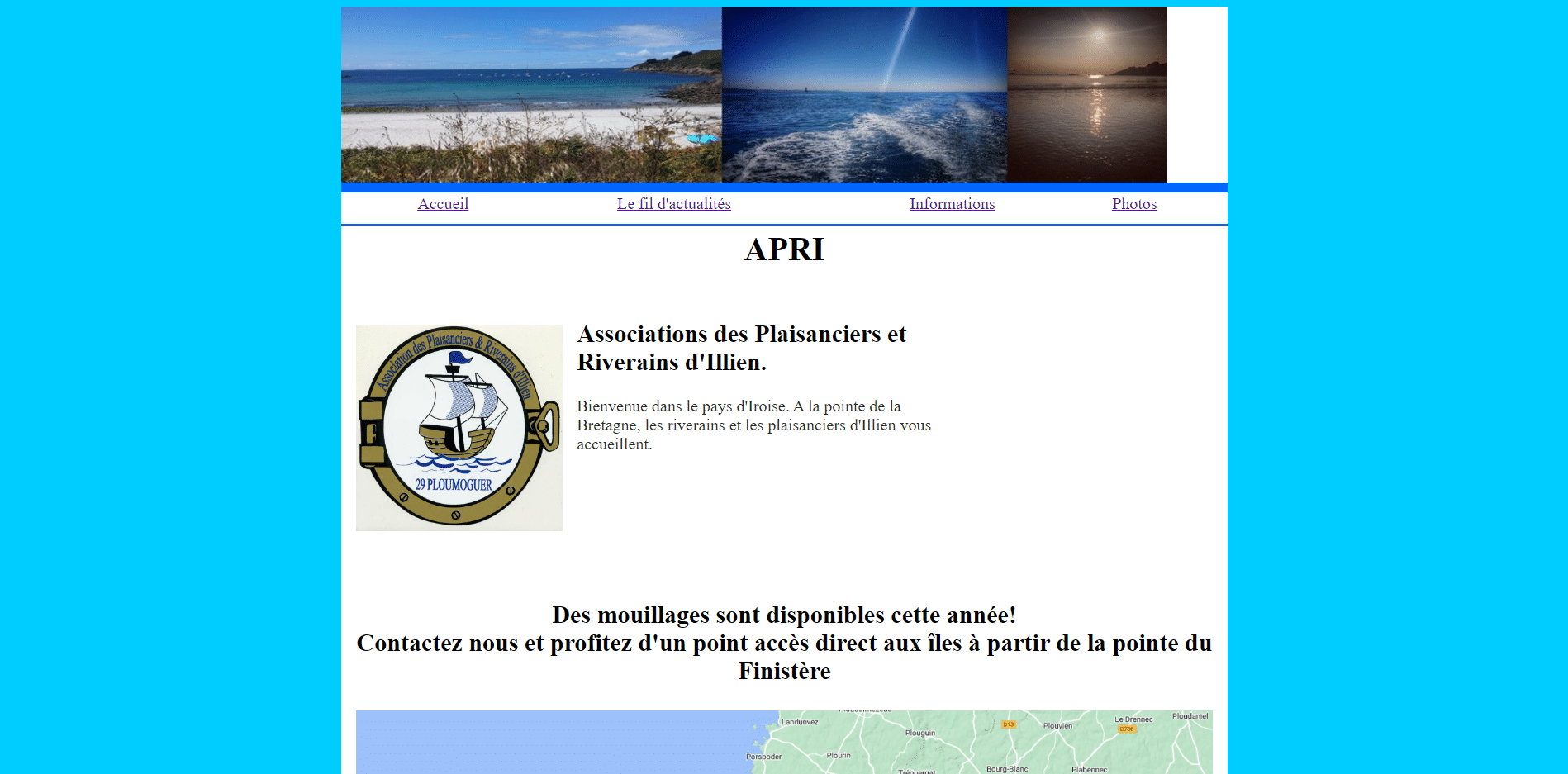Screen dimensions: 1568x774
Task: Click the D788 road badge on the map
Action: 1127,729
